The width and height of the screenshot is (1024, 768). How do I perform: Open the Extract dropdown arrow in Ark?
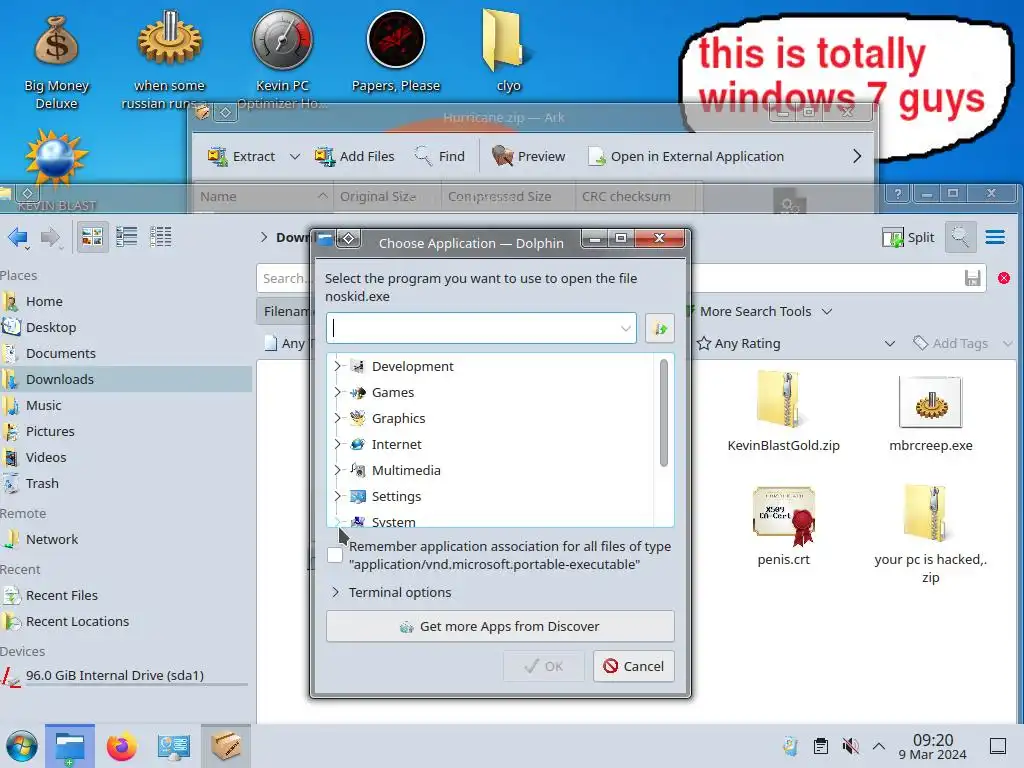(295, 157)
